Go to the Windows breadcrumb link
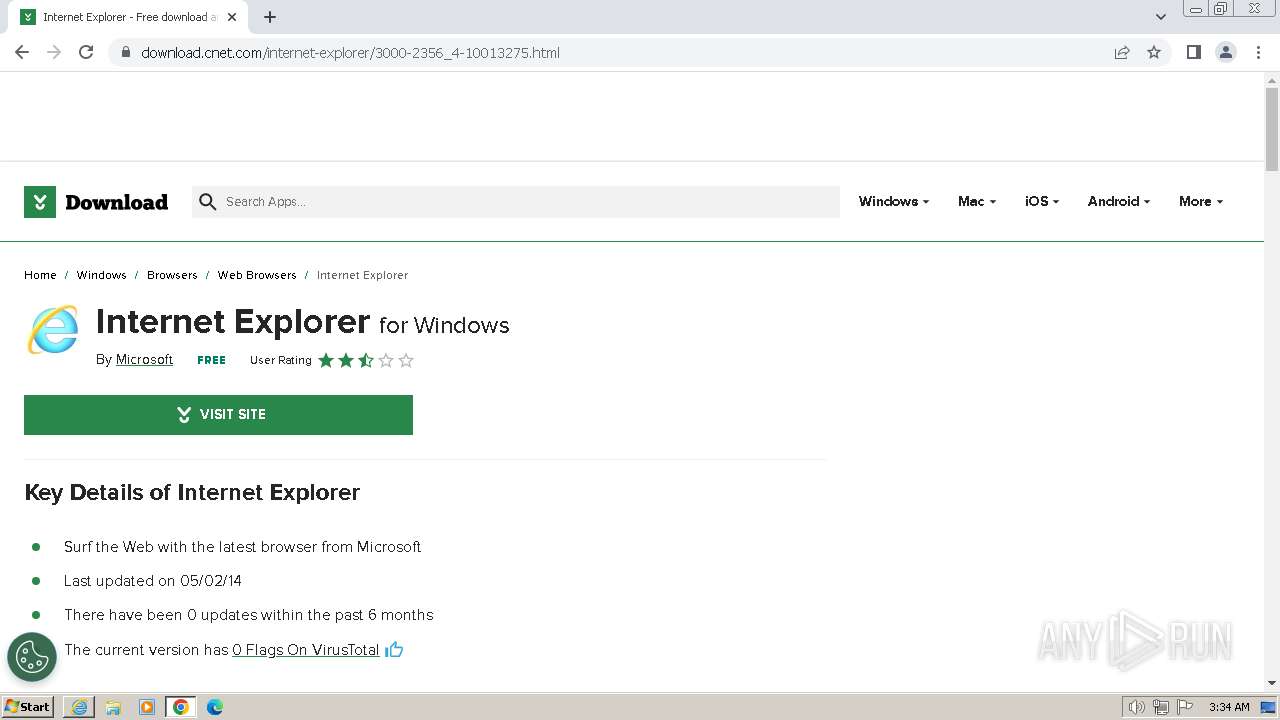Image resolution: width=1280 pixels, height=720 pixels. [101, 275]
